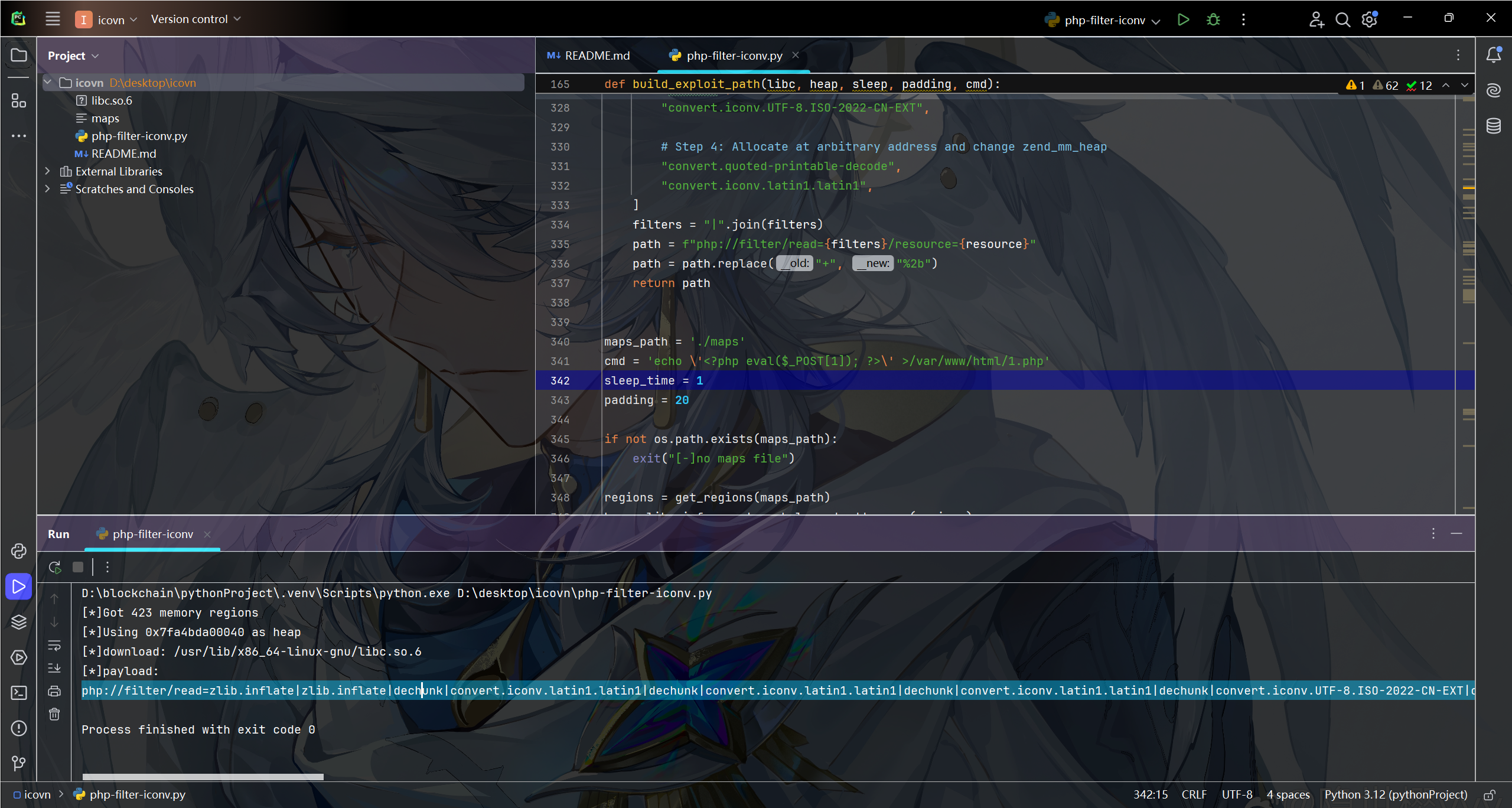Open Python Packages tool window

tap(19, 551)
